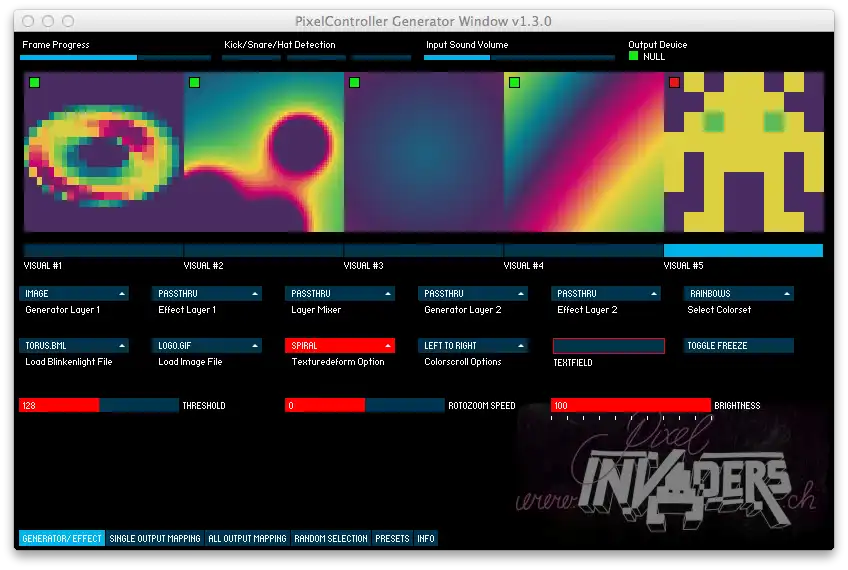The height and width of the screenshot is (570, 848).
Task: Open the PASSTHRU Effect Layer 2 dropdown
Action: 606,294
